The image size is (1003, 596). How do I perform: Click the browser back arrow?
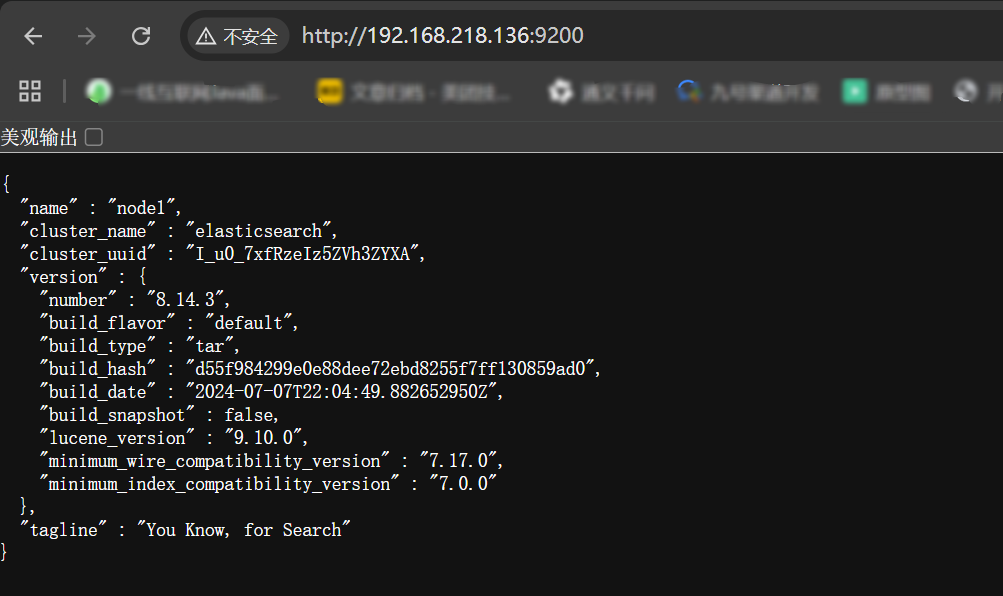tap(33, 37)
